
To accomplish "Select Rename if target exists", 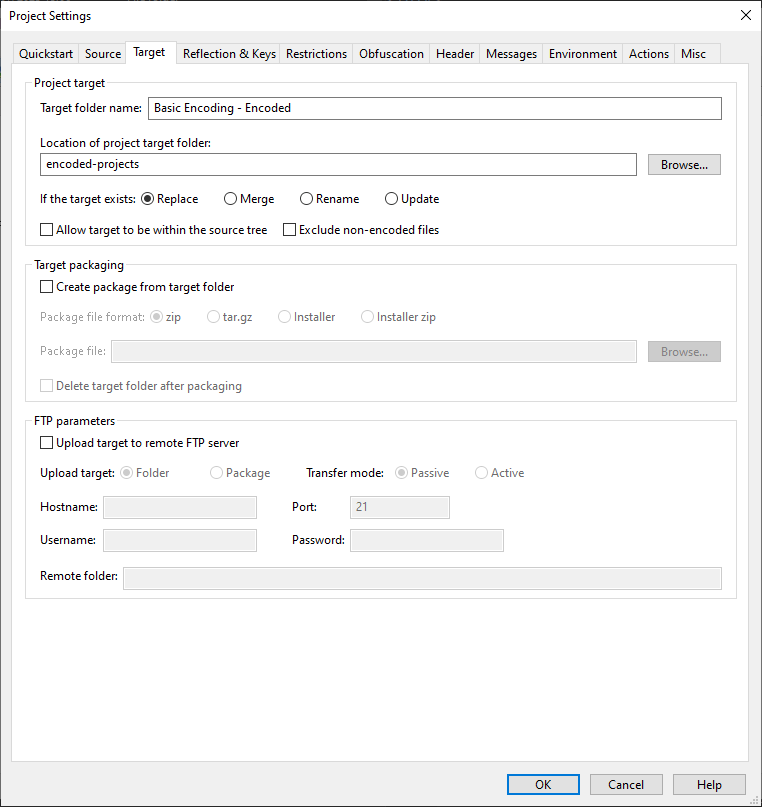I will (329, 199).
